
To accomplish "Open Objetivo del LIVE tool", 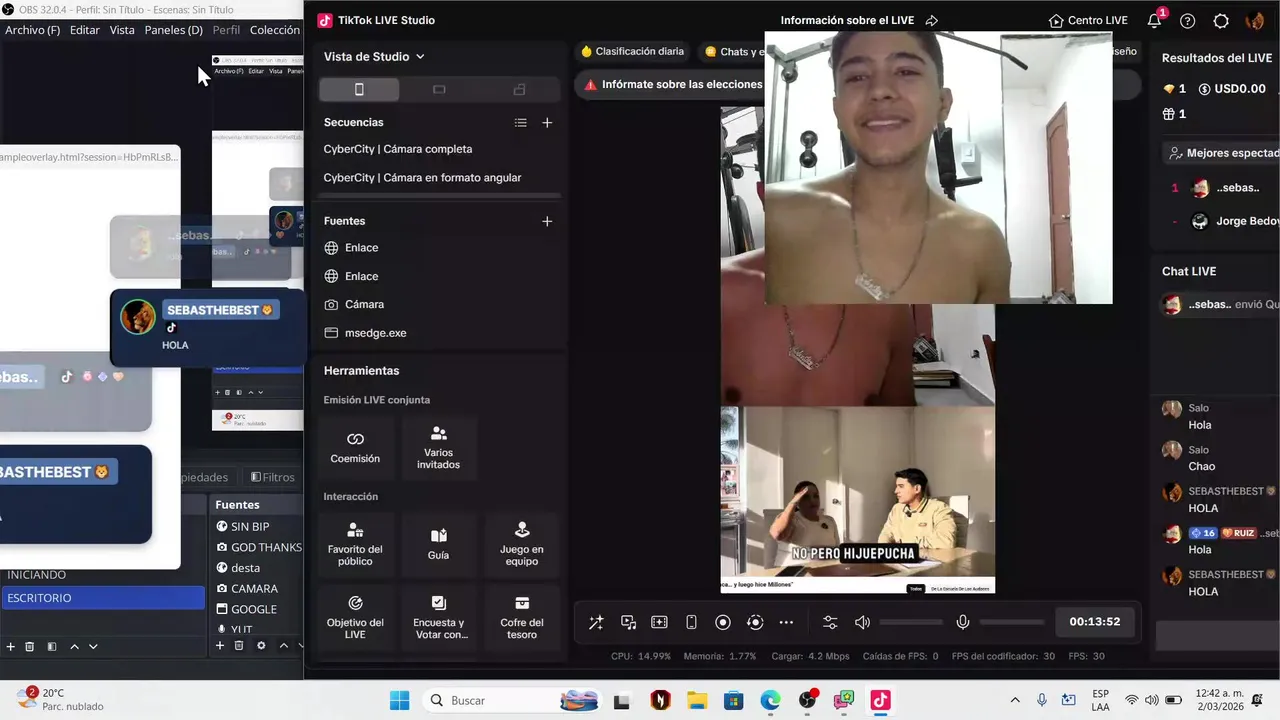I will [355, 618].
